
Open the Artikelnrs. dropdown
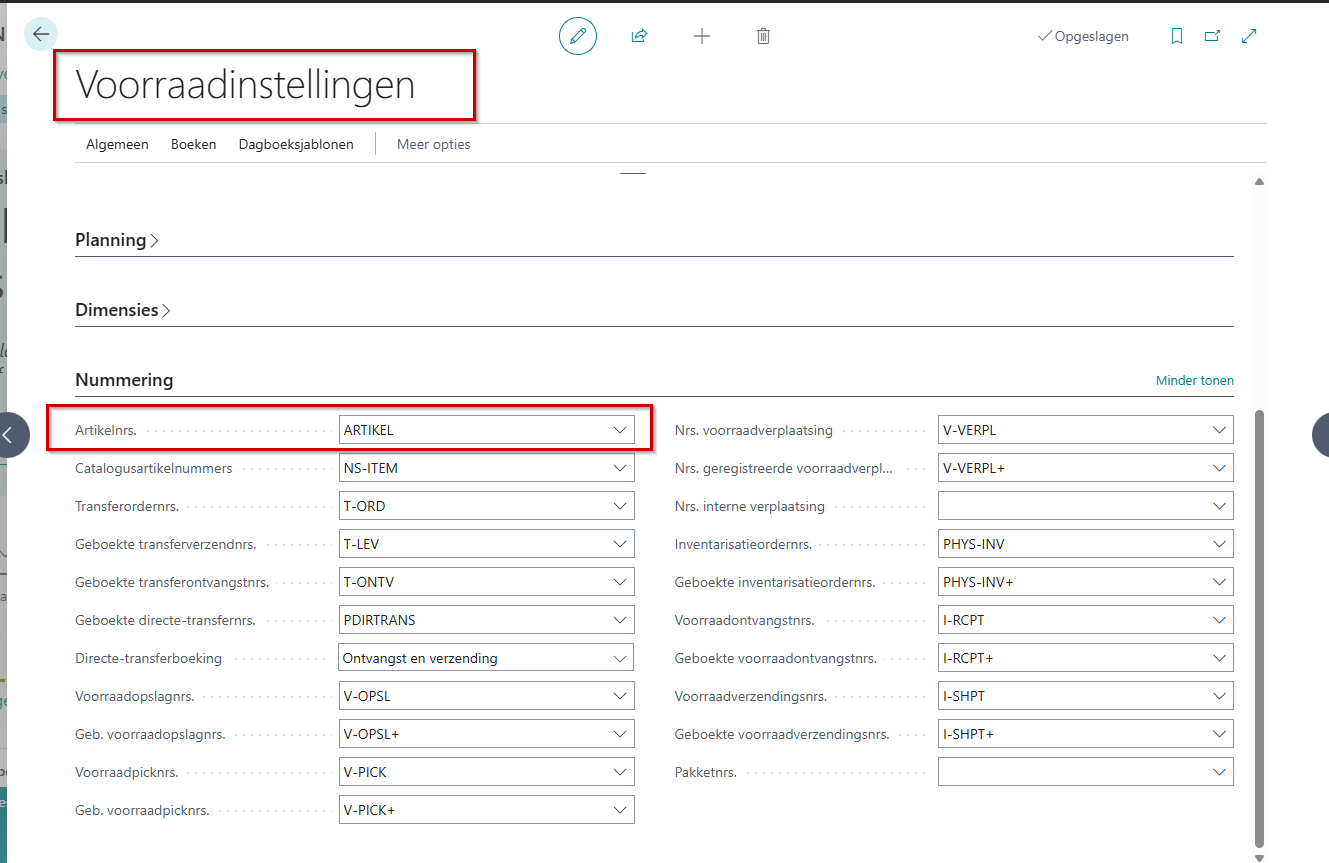point(619,430)
